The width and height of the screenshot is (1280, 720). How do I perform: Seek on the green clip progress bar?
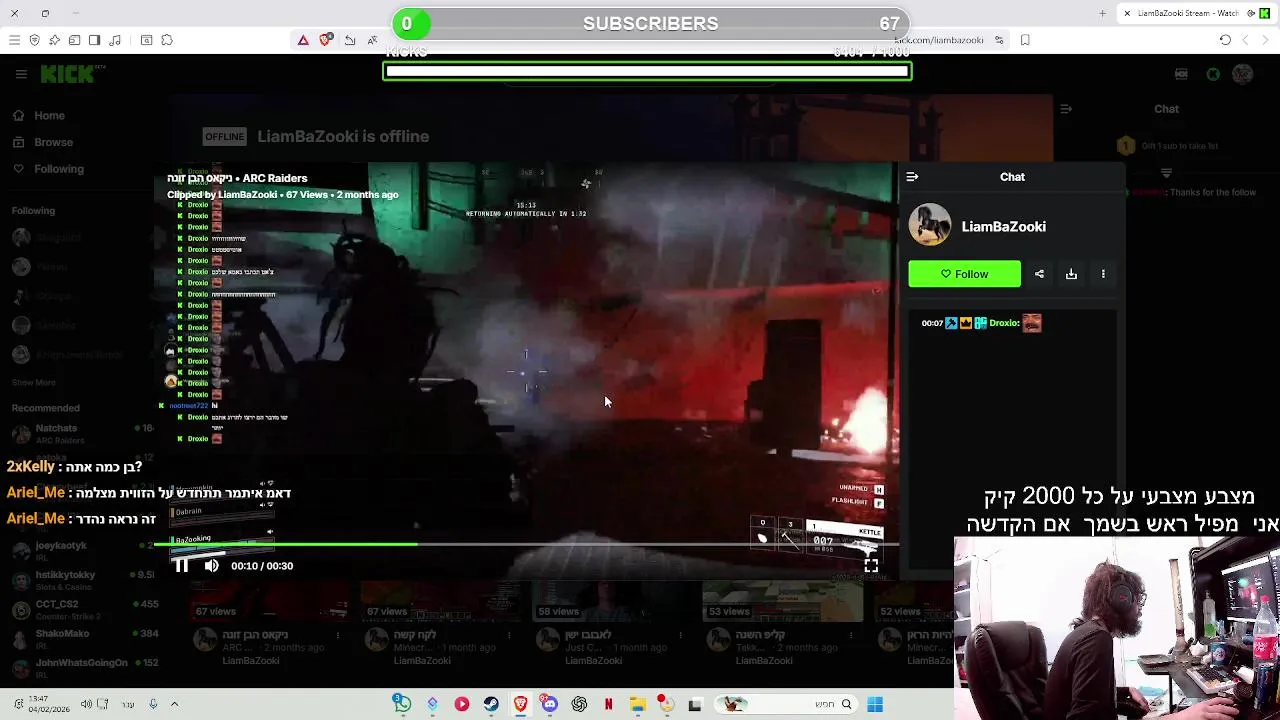[x=525, y=545]
